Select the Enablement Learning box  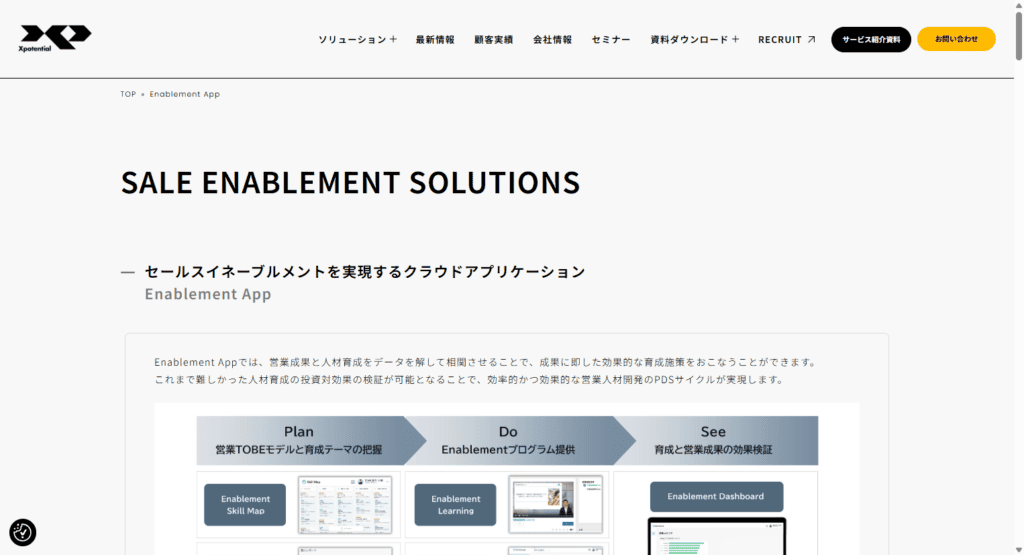coord(455,505)
